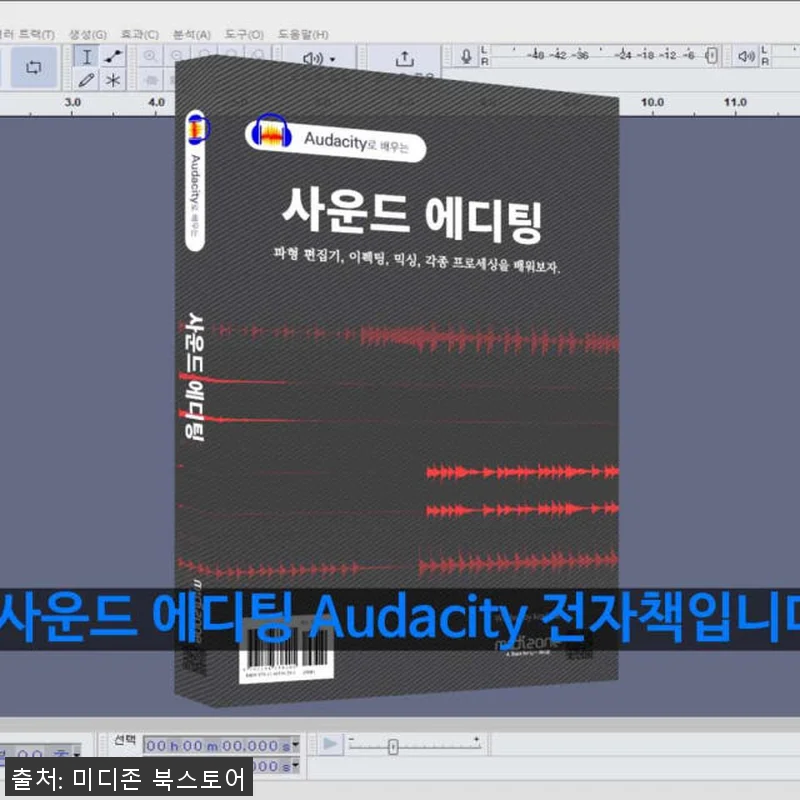
Task: Open the 생성(G) menu
Action: 88,35
